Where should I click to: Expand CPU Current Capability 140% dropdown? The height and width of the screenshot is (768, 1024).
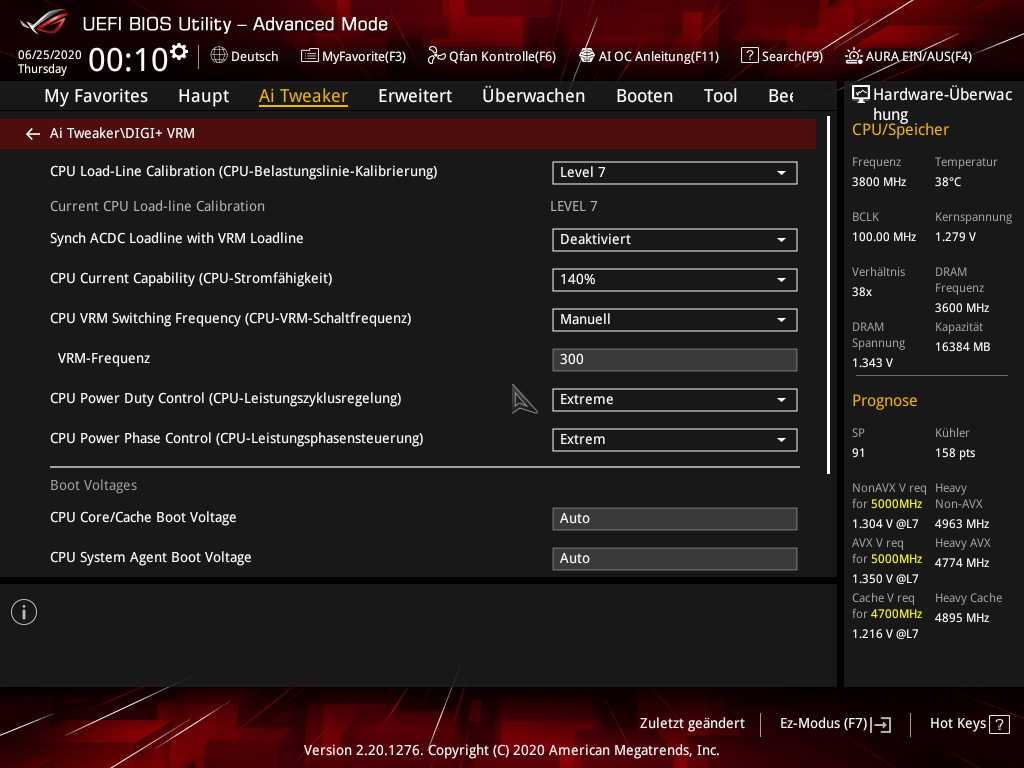click(x=675, y=280)
